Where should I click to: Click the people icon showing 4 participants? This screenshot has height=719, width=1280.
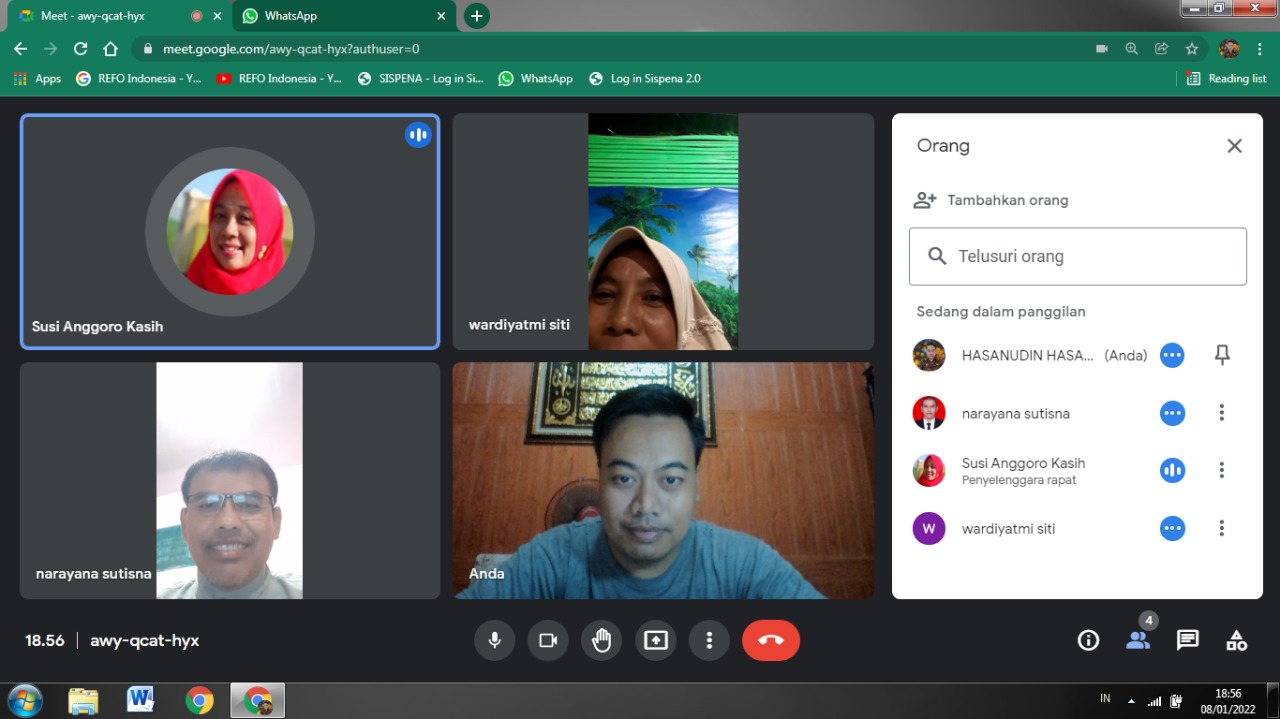click(x=1138, y=640)
